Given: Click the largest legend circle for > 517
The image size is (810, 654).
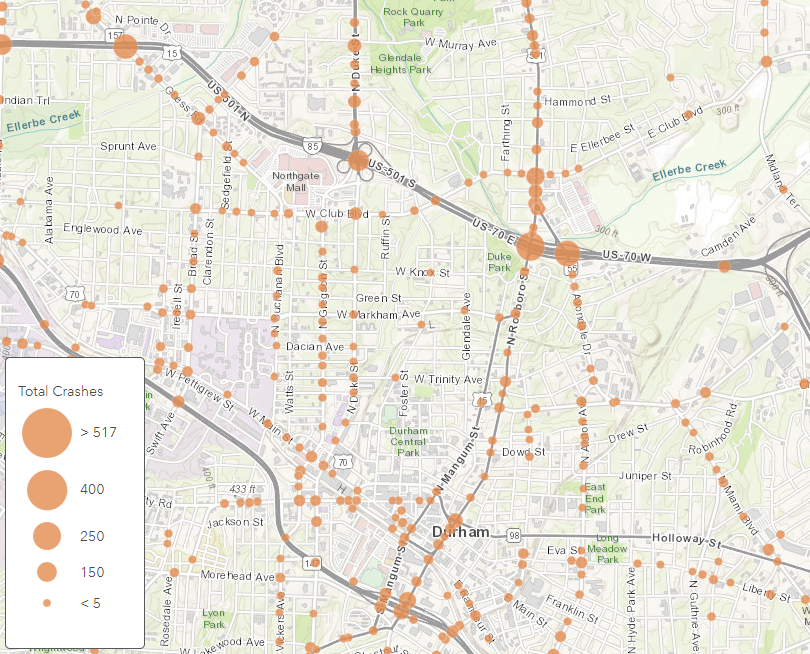Looking at the screenshot, I should [x=47, y=433].
